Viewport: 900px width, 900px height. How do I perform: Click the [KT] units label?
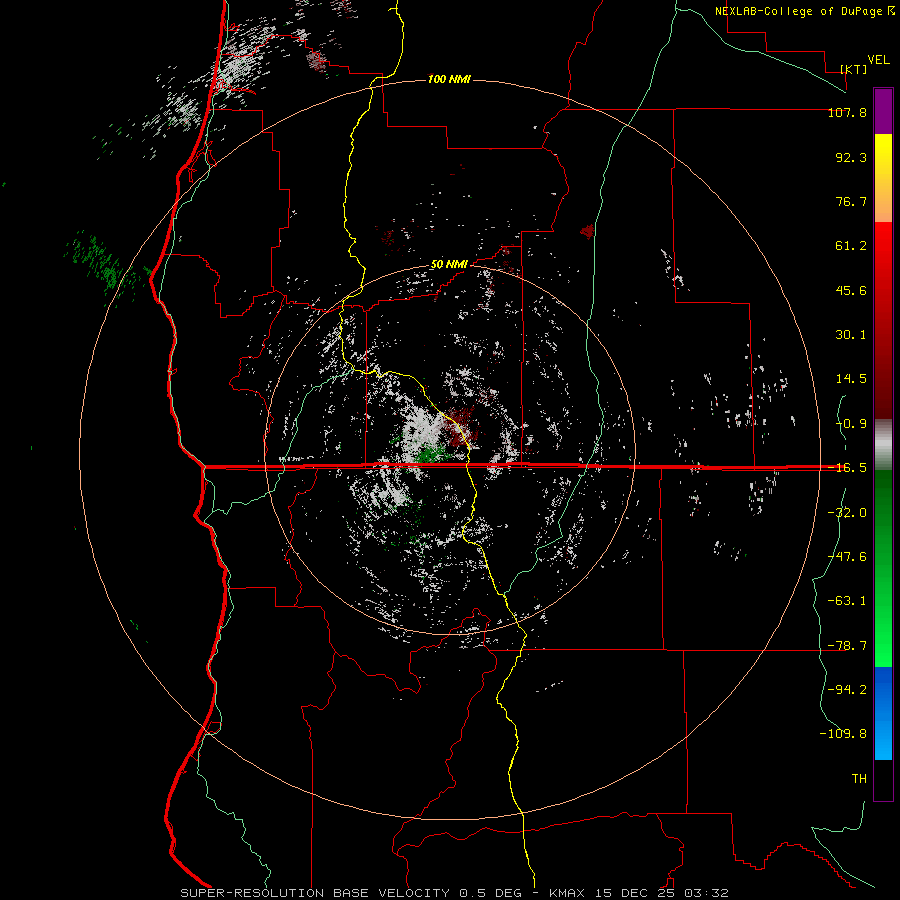tap(854, 69)
